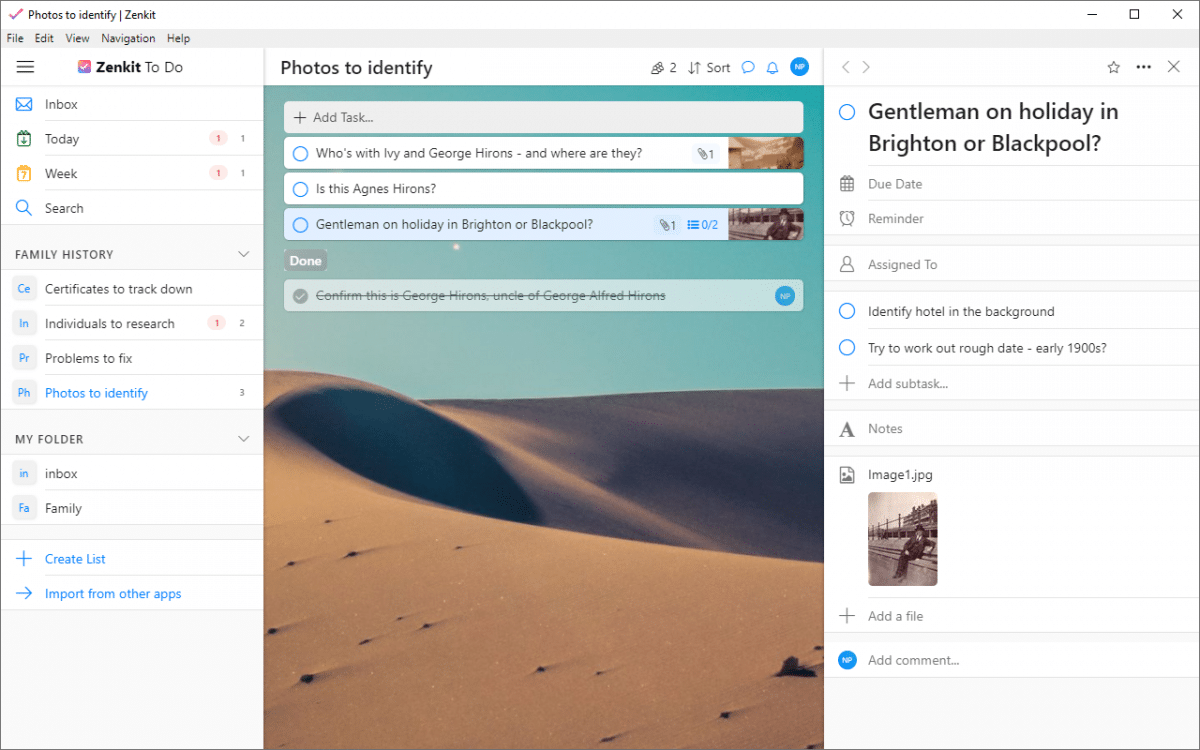Go to previous task arrow
This screenshot has height=750, width=1200.
(x=845, y=67)
